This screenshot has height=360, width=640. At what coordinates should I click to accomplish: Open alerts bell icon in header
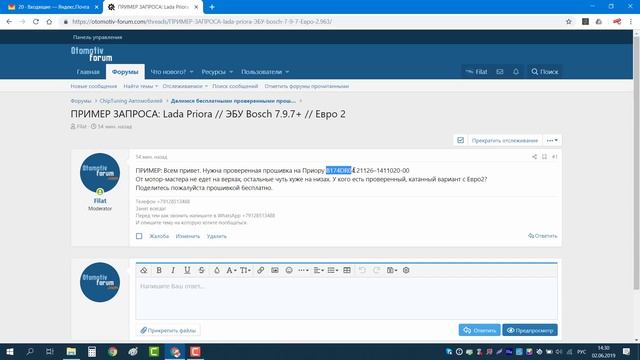pyautogui.click(x=516, y=72)
